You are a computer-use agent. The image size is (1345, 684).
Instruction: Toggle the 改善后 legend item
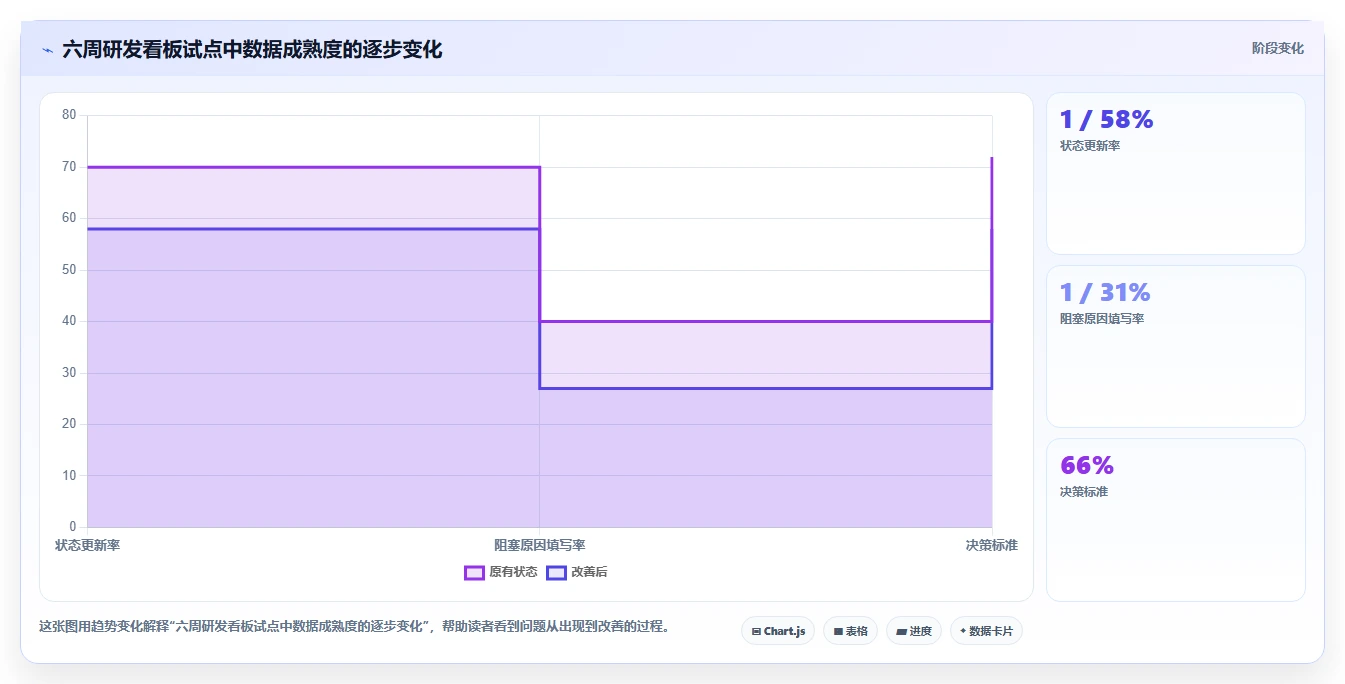[576, 572]
